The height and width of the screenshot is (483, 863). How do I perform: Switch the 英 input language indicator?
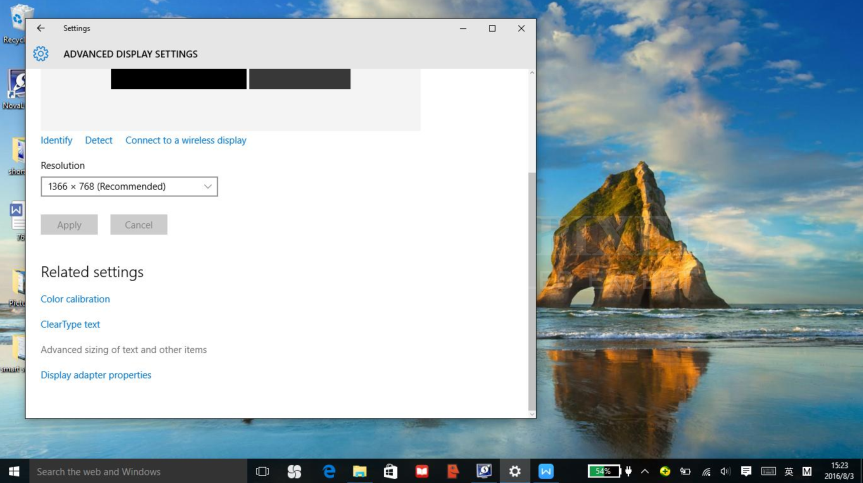[x=789, y=471]
